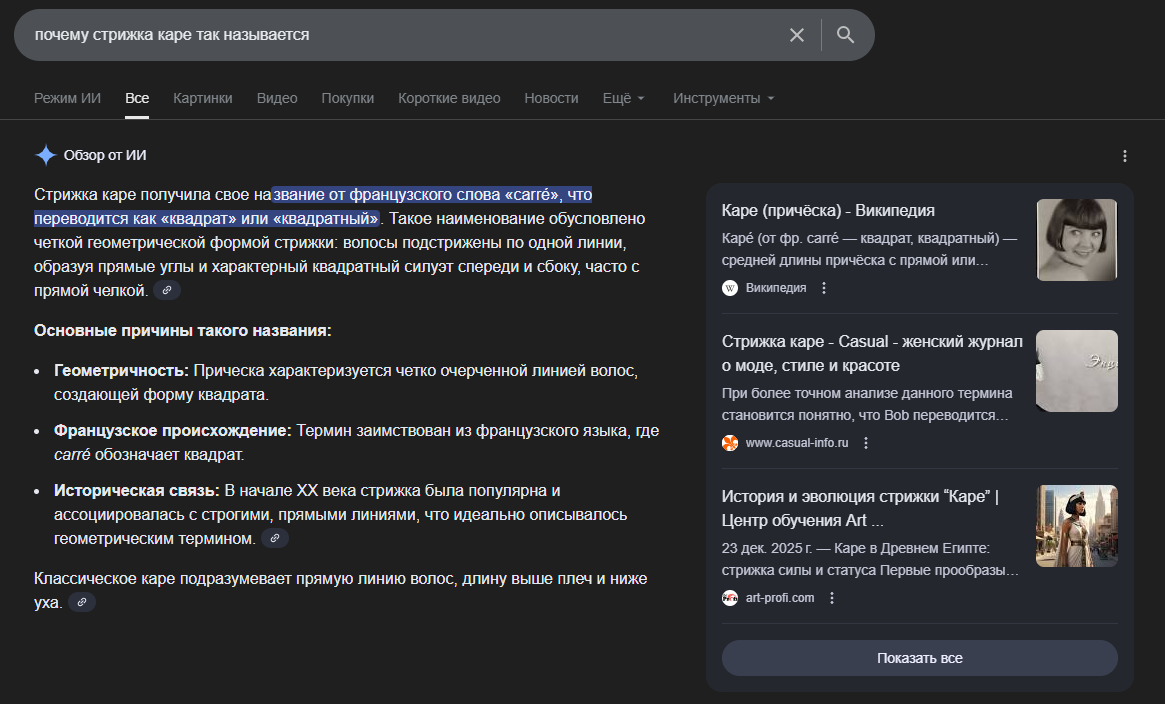Click the source link icon after last sentence
Screen dimensions: 1165x704
82,602
